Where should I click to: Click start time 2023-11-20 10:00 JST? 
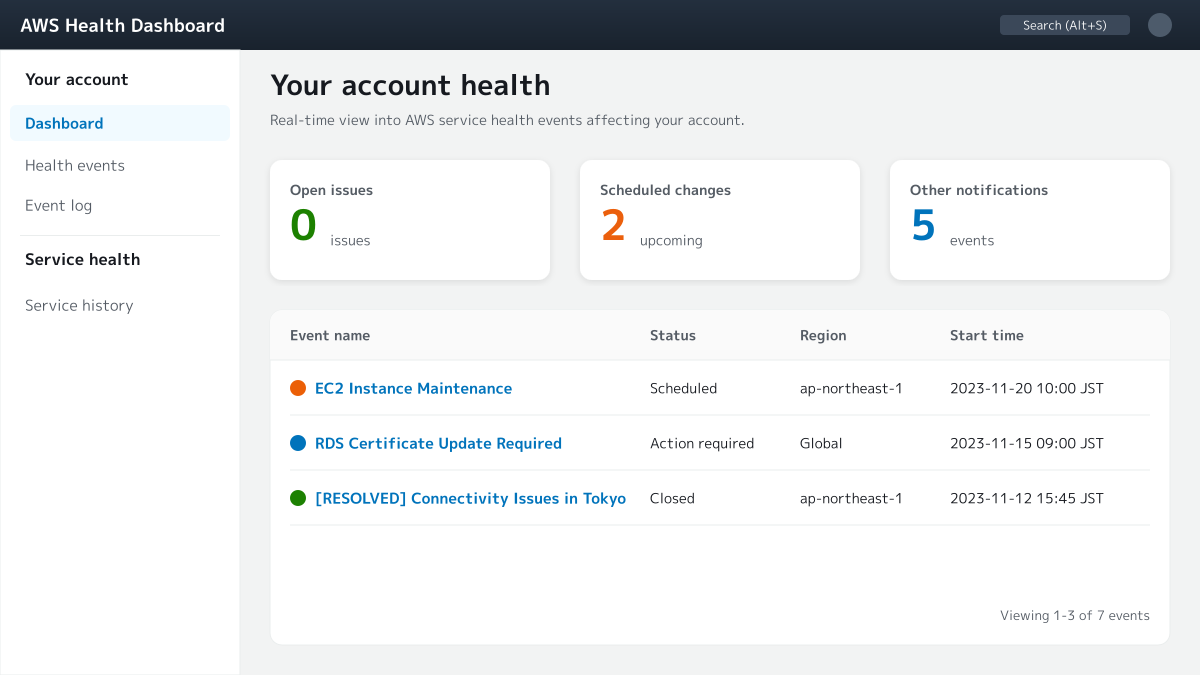click(1027, 388)
